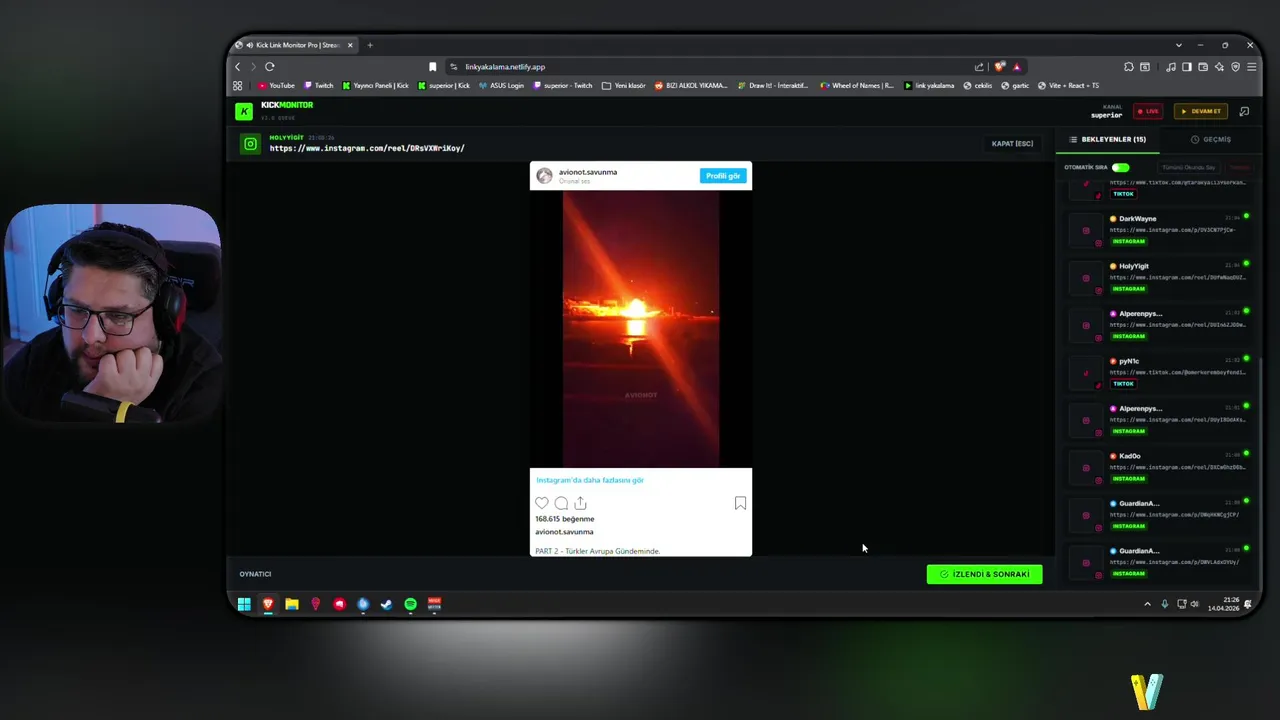Click the LIVE status button
This screenshot has height=720, width=1280.
pos(1148,111)
